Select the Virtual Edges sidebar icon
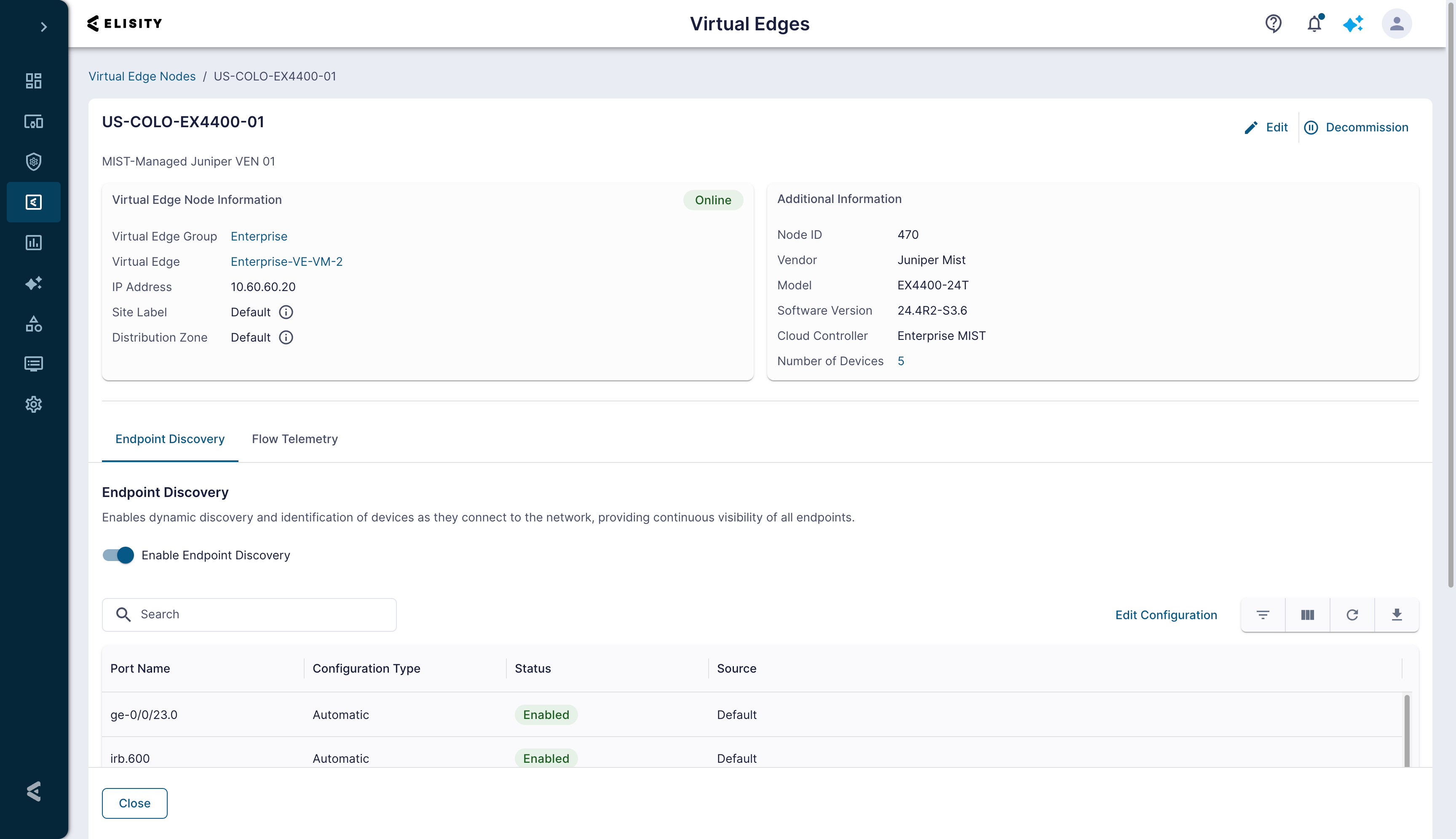This screenshot has height=839, width=1456. coord(33,202)
